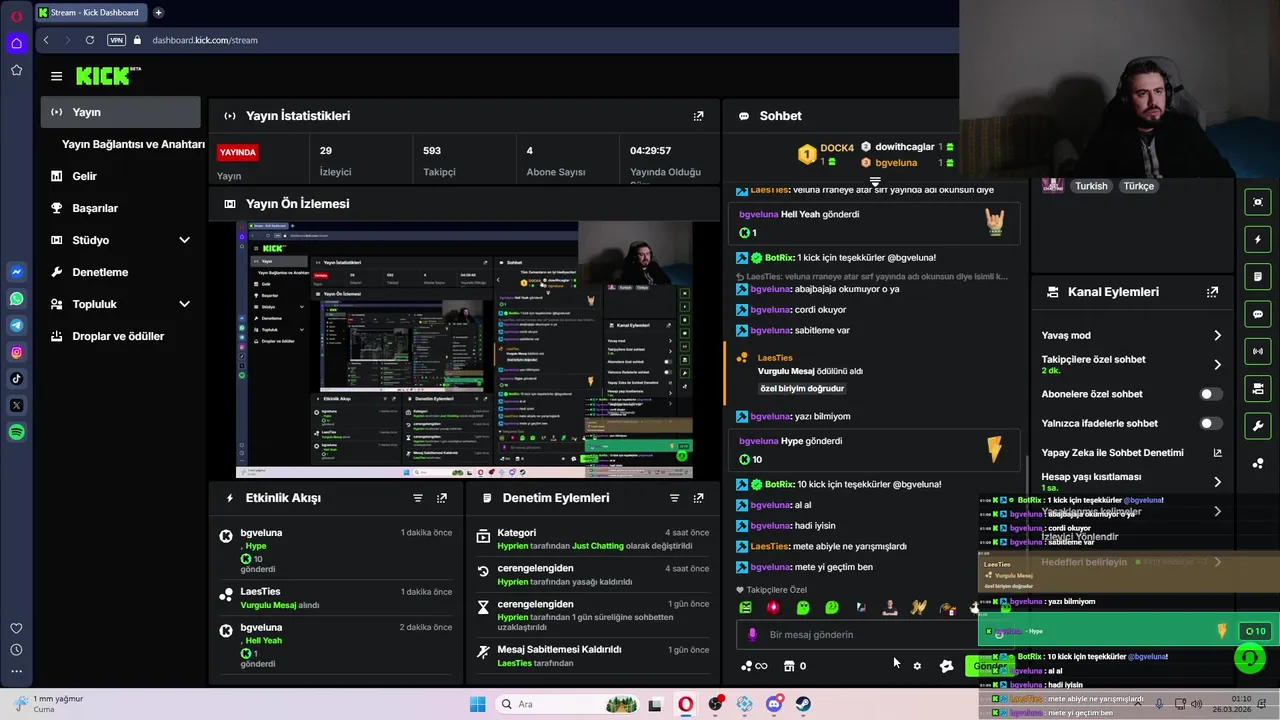Toggle Abonelere özel sohbet switch
Viewport: 1280px width, 720px height.
1211,394
